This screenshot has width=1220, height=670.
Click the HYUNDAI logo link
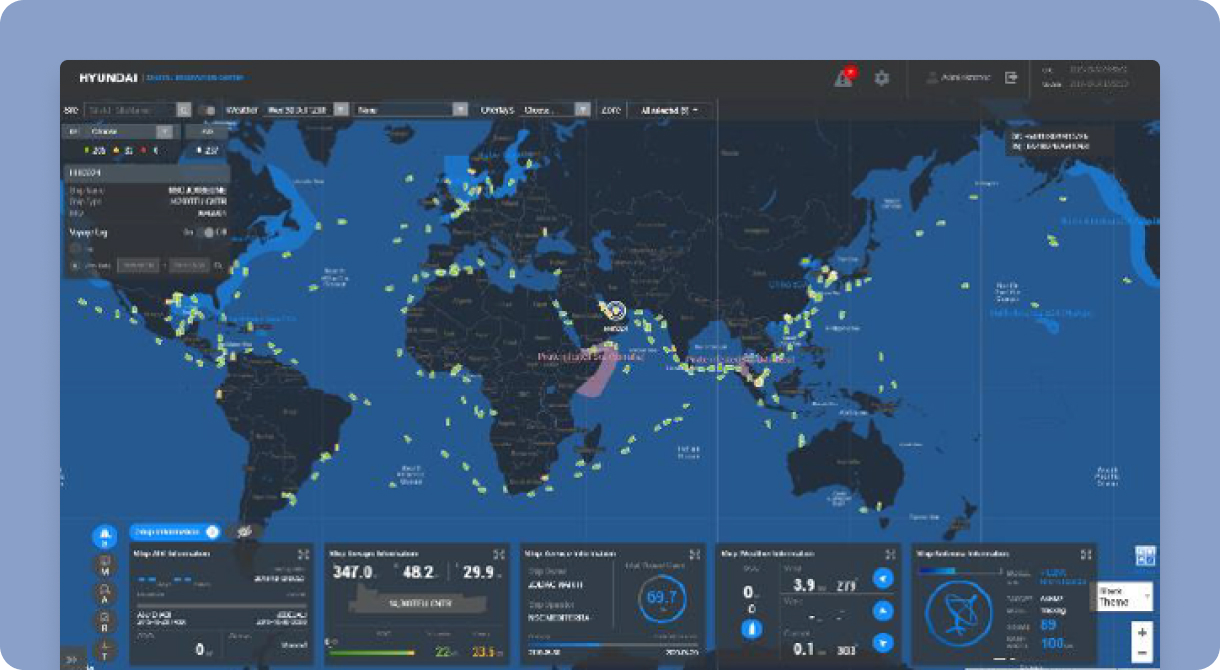107,78
